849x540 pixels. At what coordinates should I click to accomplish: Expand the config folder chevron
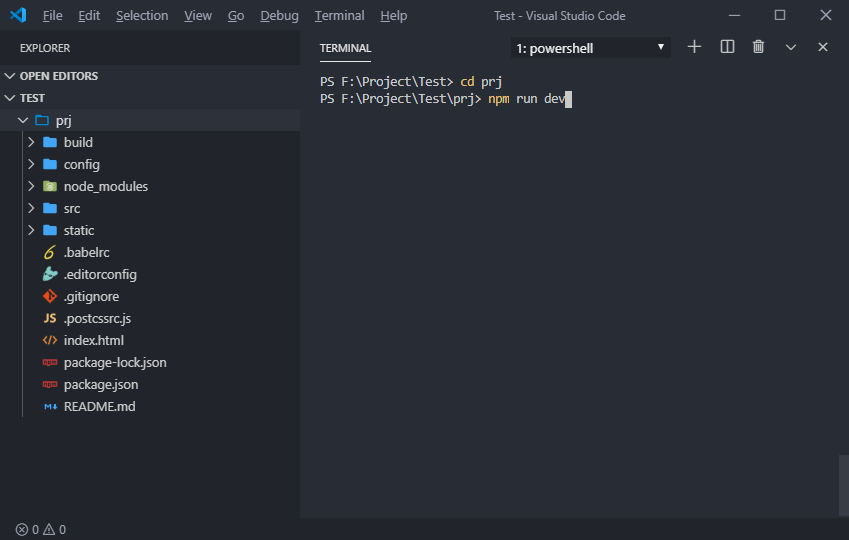[x=31, y=164]
